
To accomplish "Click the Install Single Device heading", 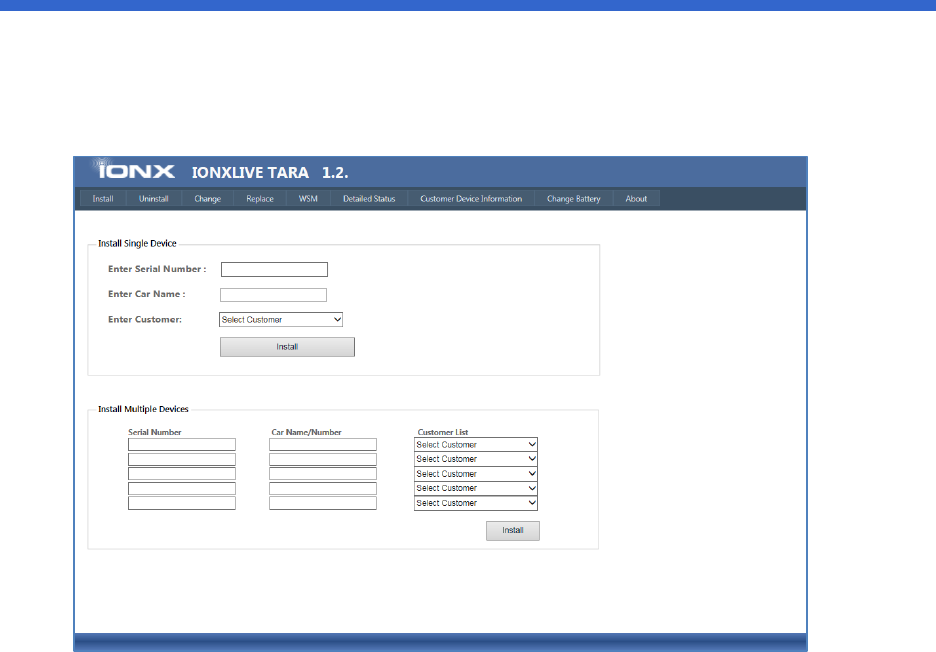I will click(137, 244).
